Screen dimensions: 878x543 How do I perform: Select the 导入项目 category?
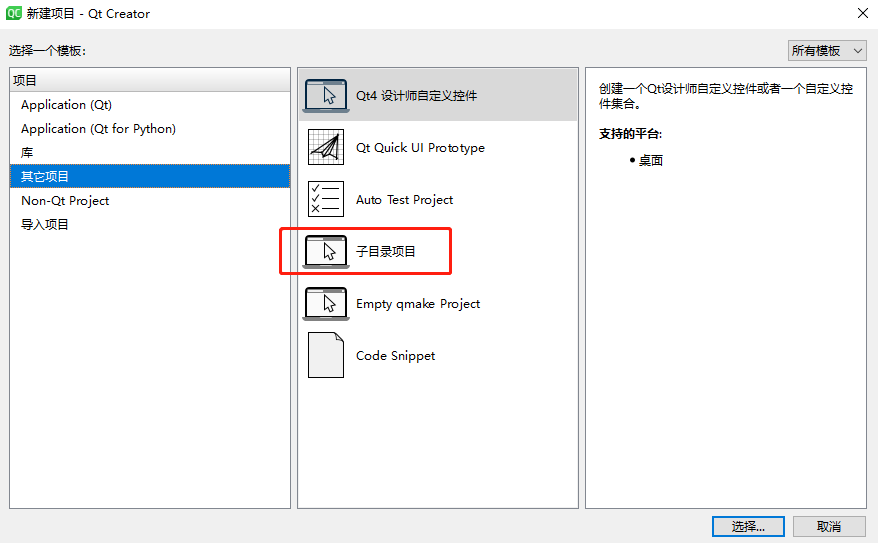pyautogui.click(x=150, y=224)
